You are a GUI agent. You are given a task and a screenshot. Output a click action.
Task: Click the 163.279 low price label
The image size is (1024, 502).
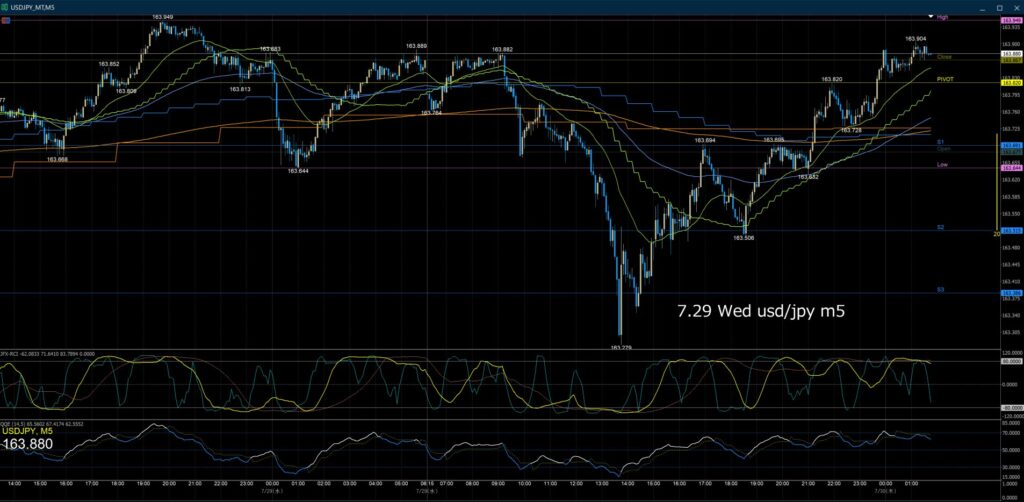click(x=621, y=348)
